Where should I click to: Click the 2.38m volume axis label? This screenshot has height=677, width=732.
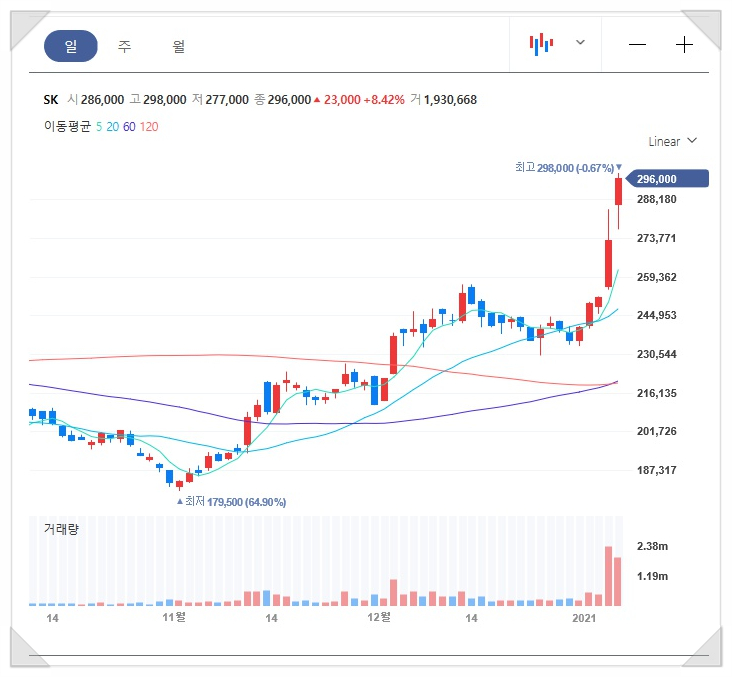pos(652,546)
